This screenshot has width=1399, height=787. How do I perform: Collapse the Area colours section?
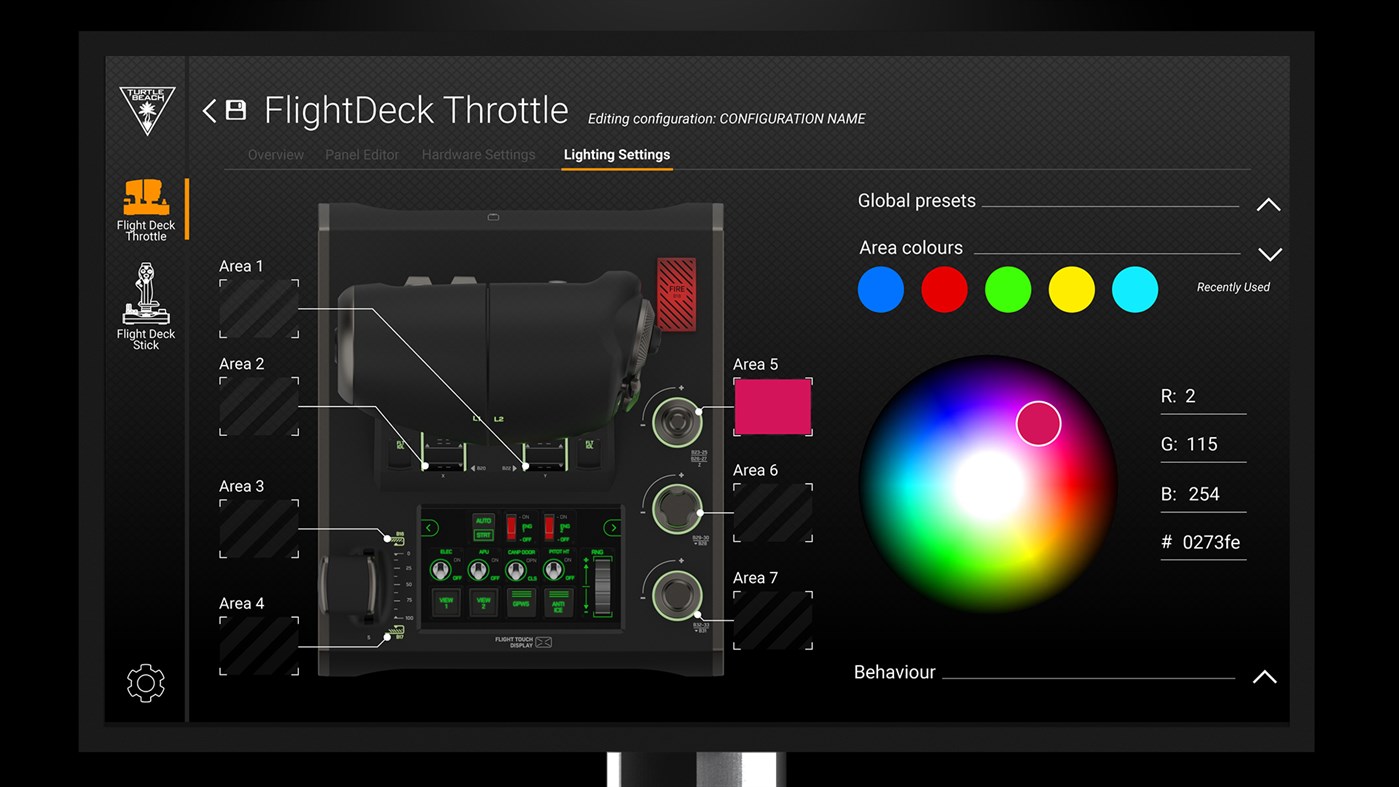(1269, 253)
